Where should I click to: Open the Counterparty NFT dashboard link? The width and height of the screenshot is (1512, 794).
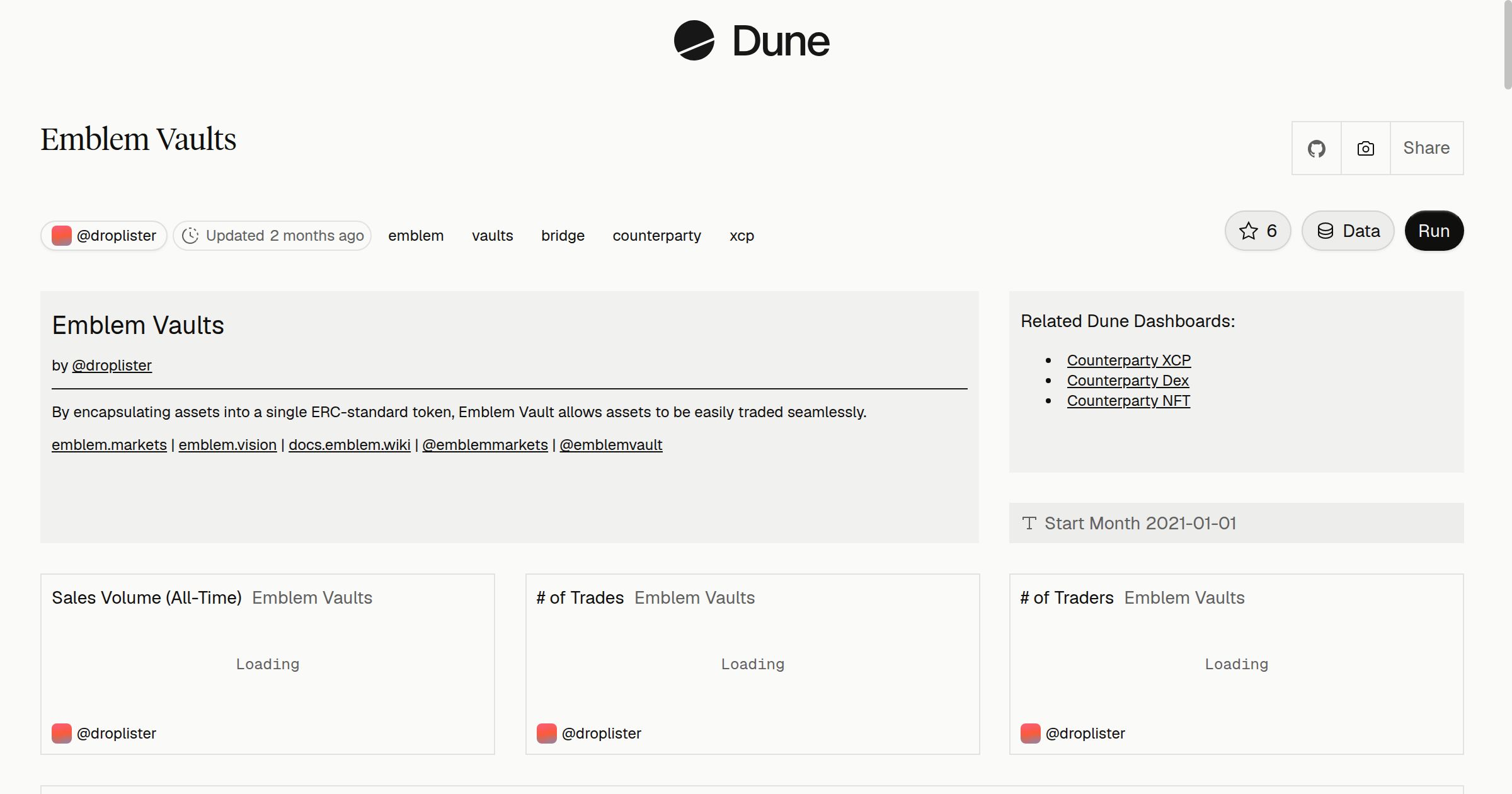tap(1128, 401)
